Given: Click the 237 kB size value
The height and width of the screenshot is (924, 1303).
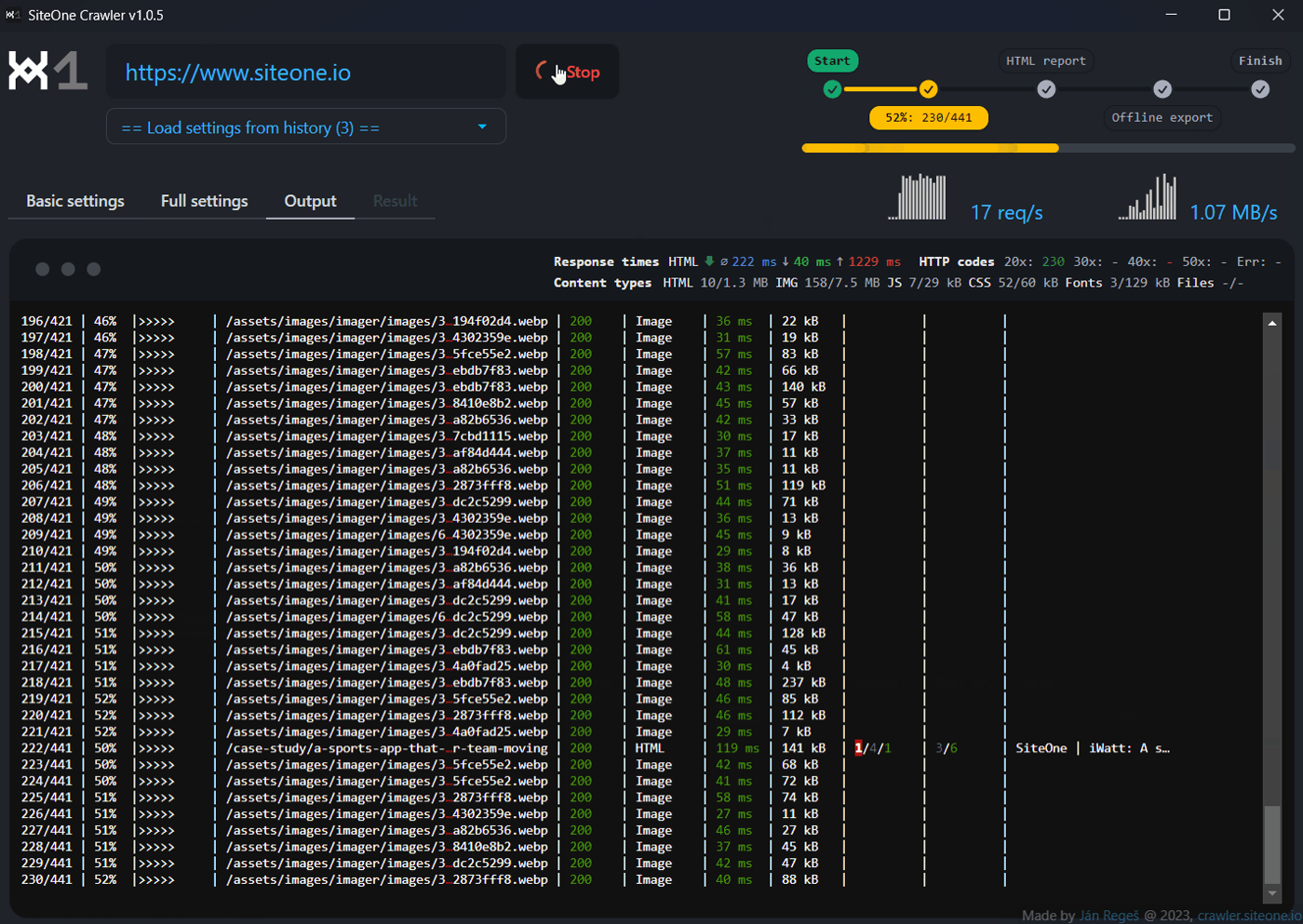Looking at the screenshot, I should [803, 682].
